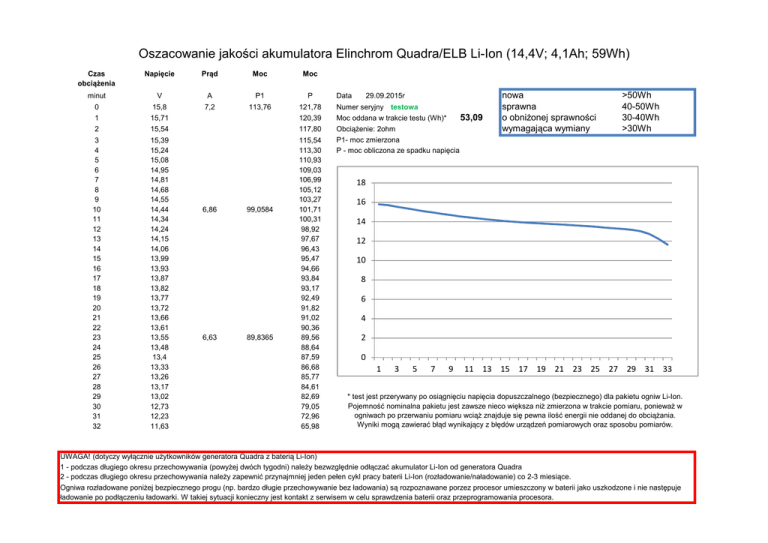Viewport: 768px width, 543px height.
Task: Click the current cell with value 7,2
Action: point(209,106)
